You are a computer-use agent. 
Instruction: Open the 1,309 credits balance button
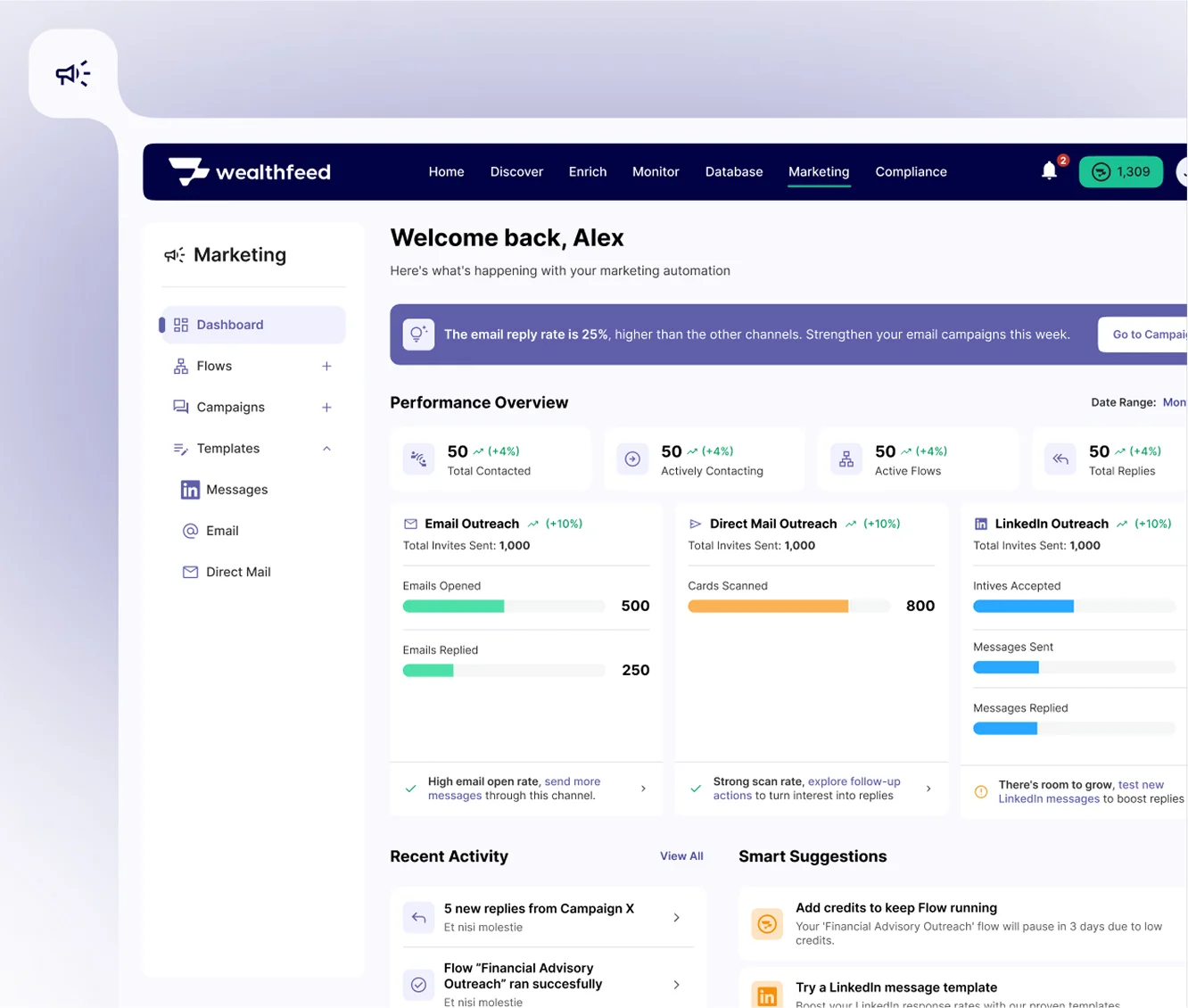click(1120, 171)
